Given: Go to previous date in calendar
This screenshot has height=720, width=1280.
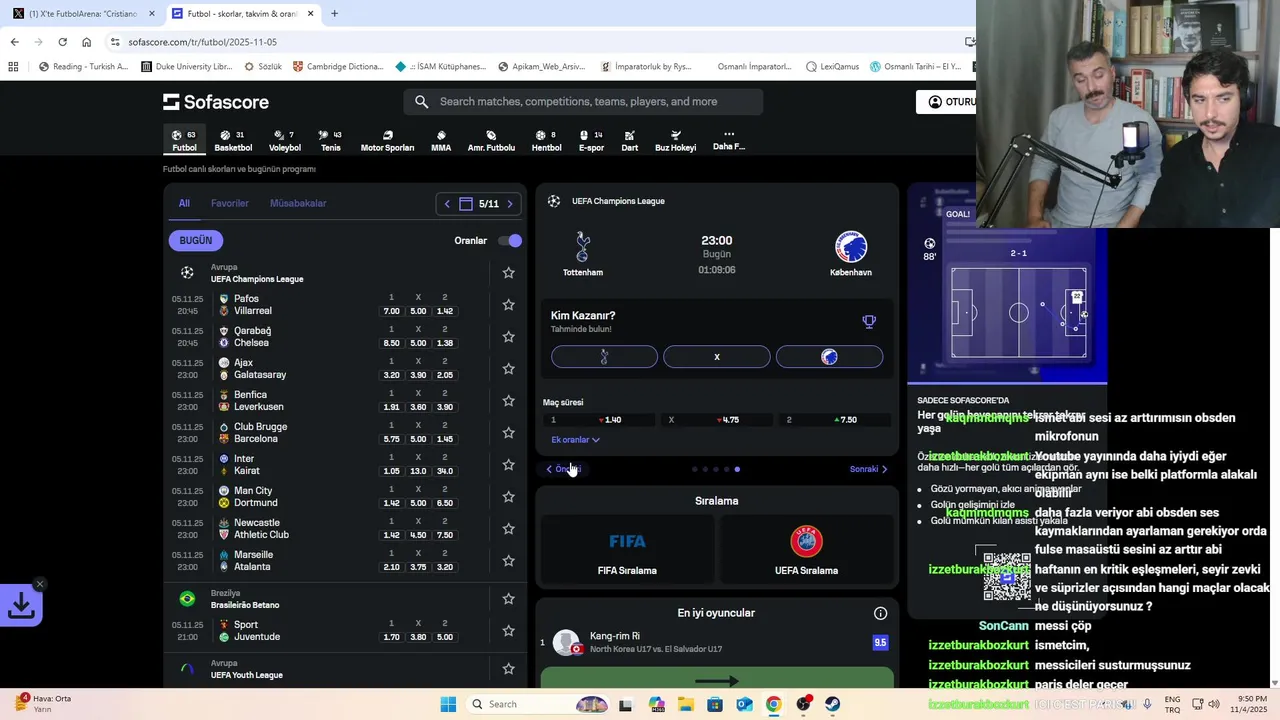Looking at the screenshot, I should (447, 204).
